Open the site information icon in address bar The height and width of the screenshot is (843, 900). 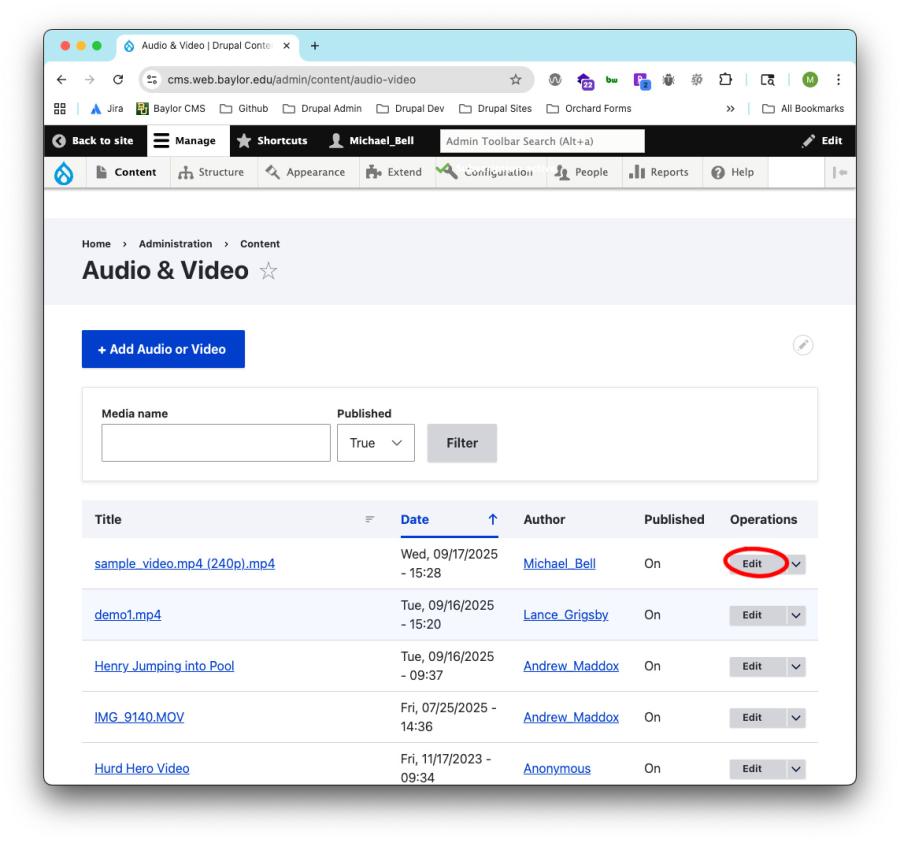point(152,80)
